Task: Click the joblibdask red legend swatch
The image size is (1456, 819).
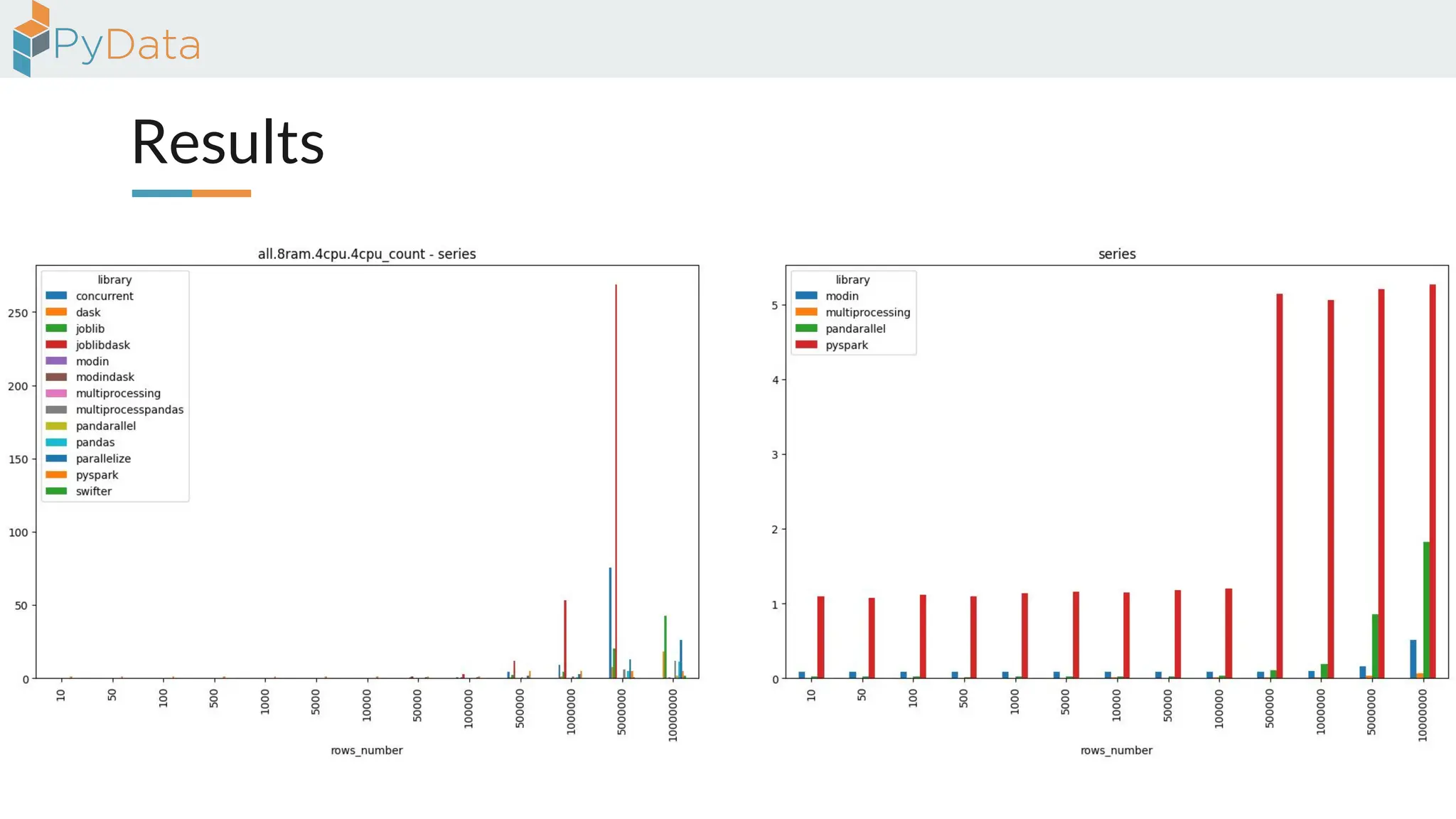Action: point(56,345)
